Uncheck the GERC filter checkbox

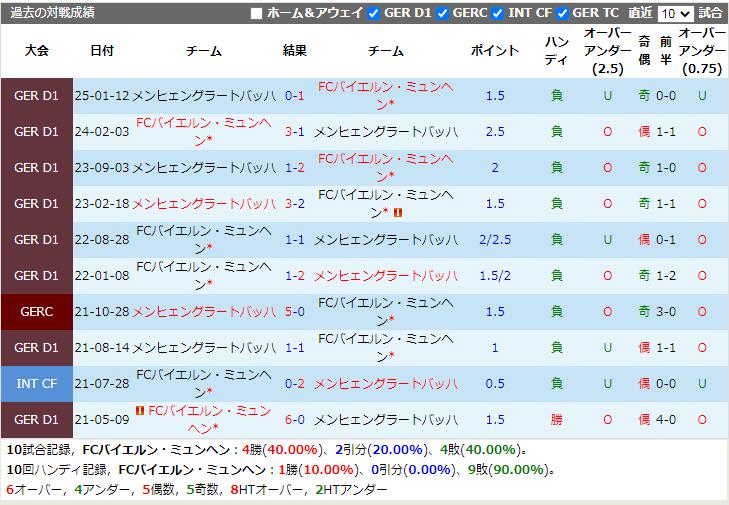point(442,13)
